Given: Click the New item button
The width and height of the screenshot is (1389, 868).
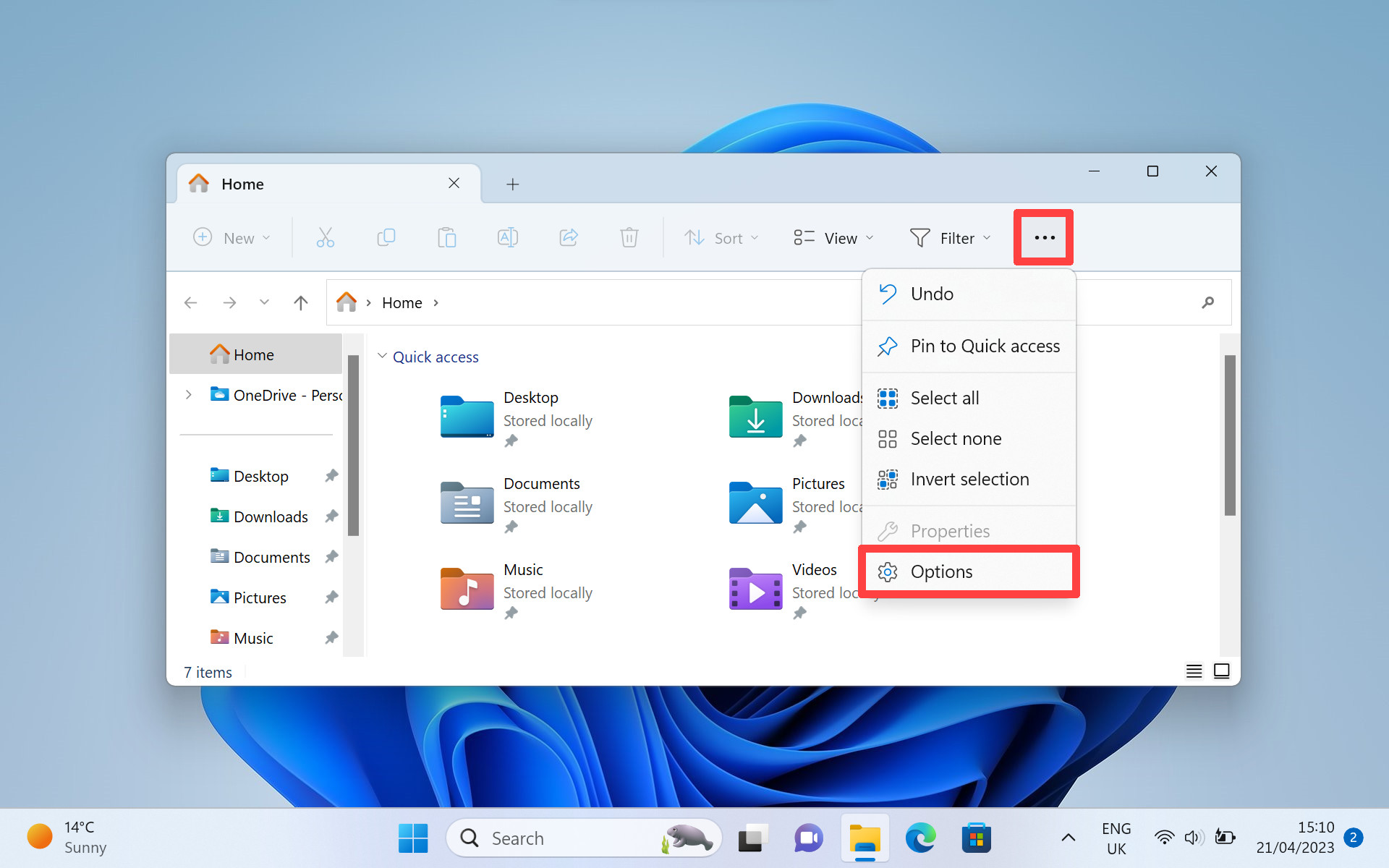Looking at the screenshot, I should pyautogui.click(x=231, y=237).
